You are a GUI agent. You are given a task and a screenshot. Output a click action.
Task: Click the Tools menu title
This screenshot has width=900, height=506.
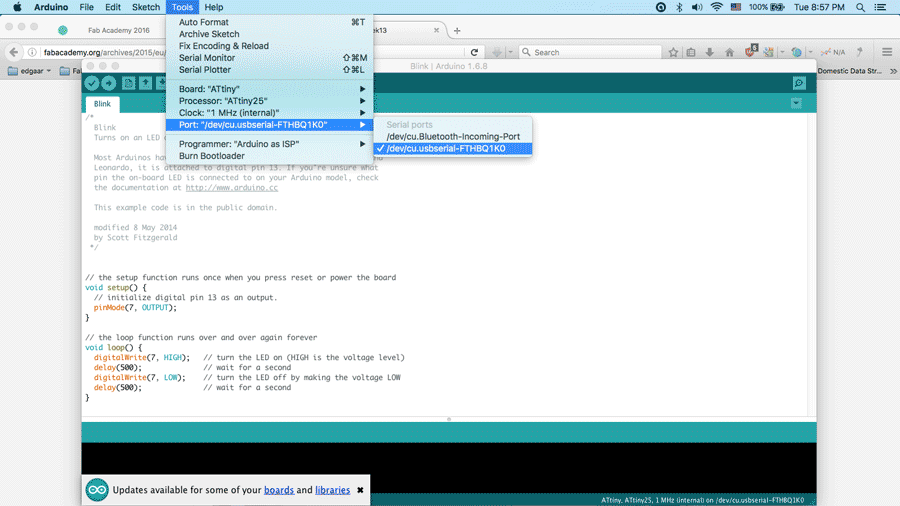click(182, 7)
